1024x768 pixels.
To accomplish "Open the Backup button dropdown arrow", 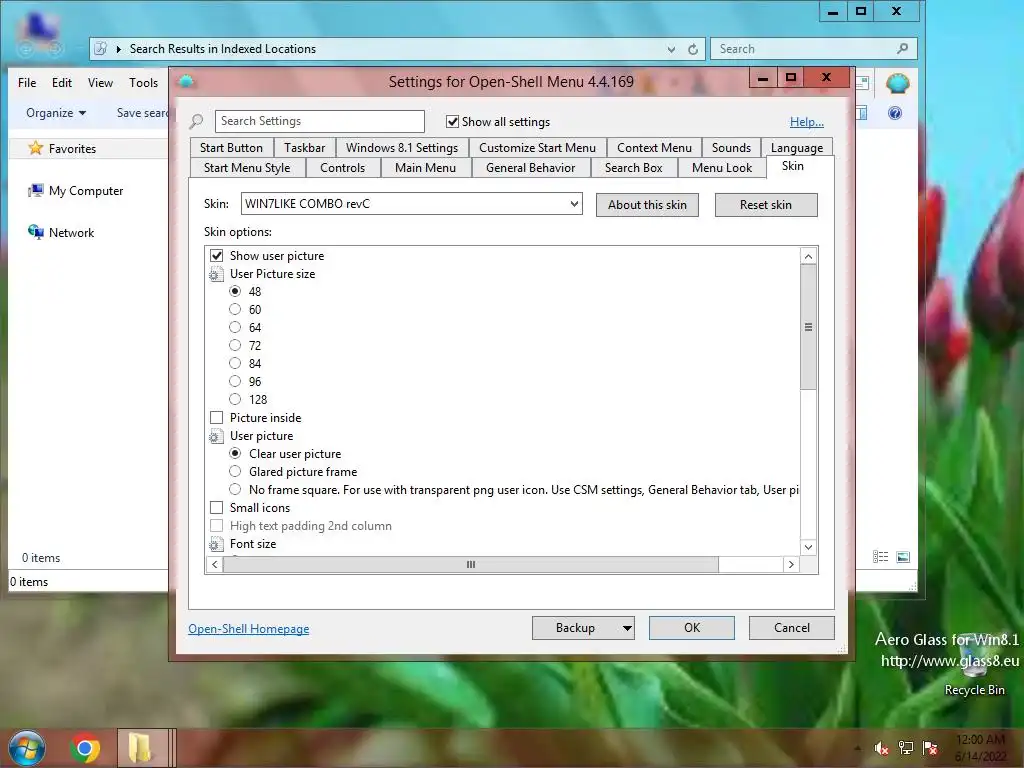I will pos(627,628).
